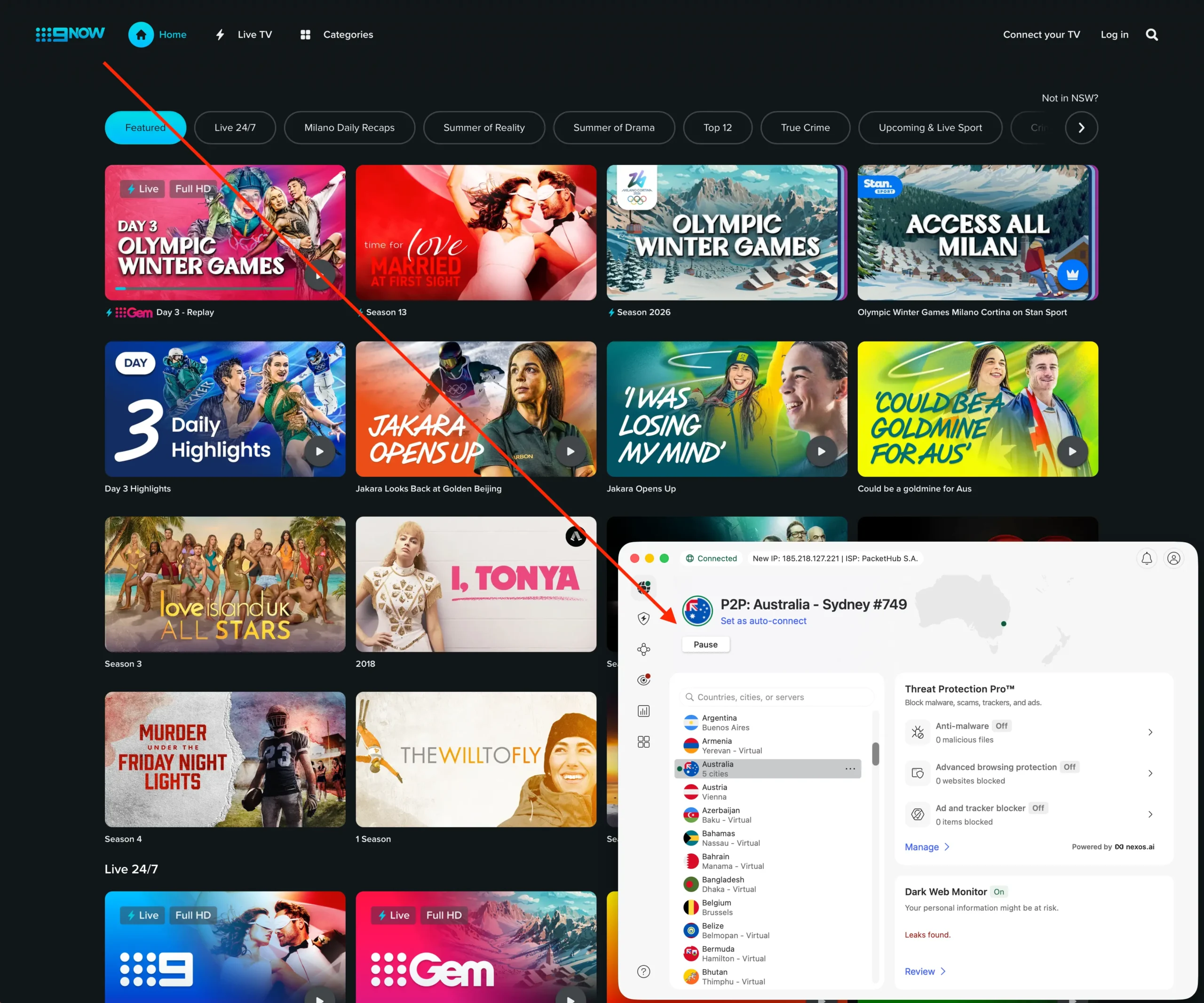Select the Meshnet icon in NordVPN sidebar
This screenshot has width=1204, height=1003.
(x=644, y=649)
